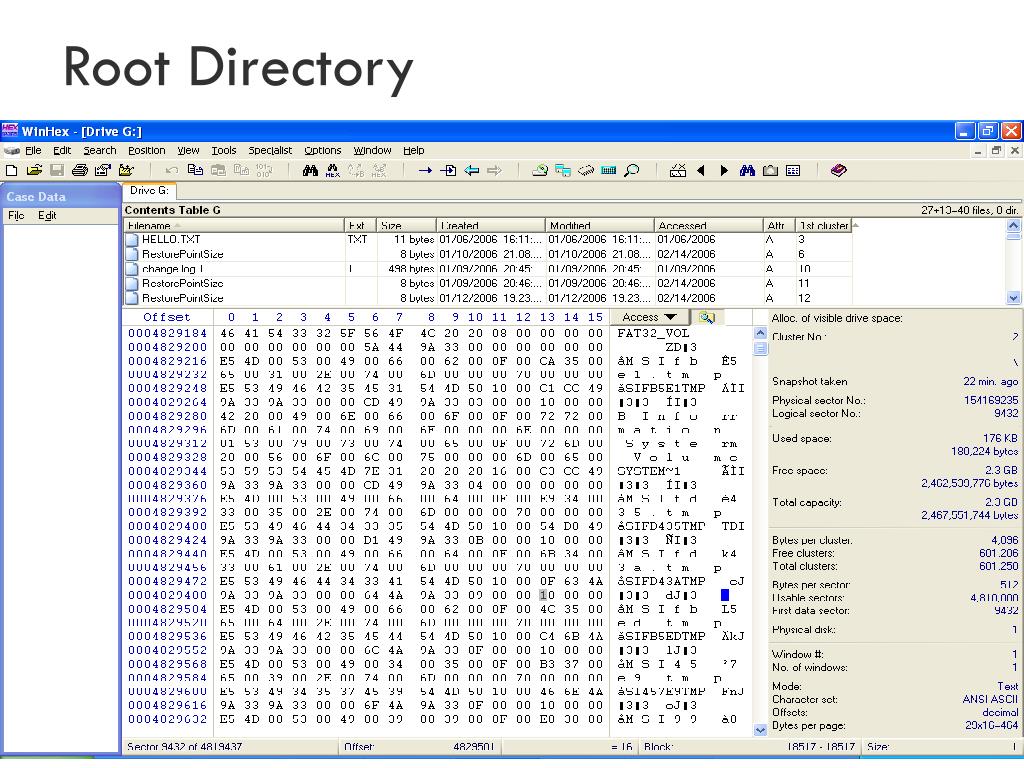The image size is (1024, 768).
Task: Click the Back blue arrow icon
Action: point(472,171)
